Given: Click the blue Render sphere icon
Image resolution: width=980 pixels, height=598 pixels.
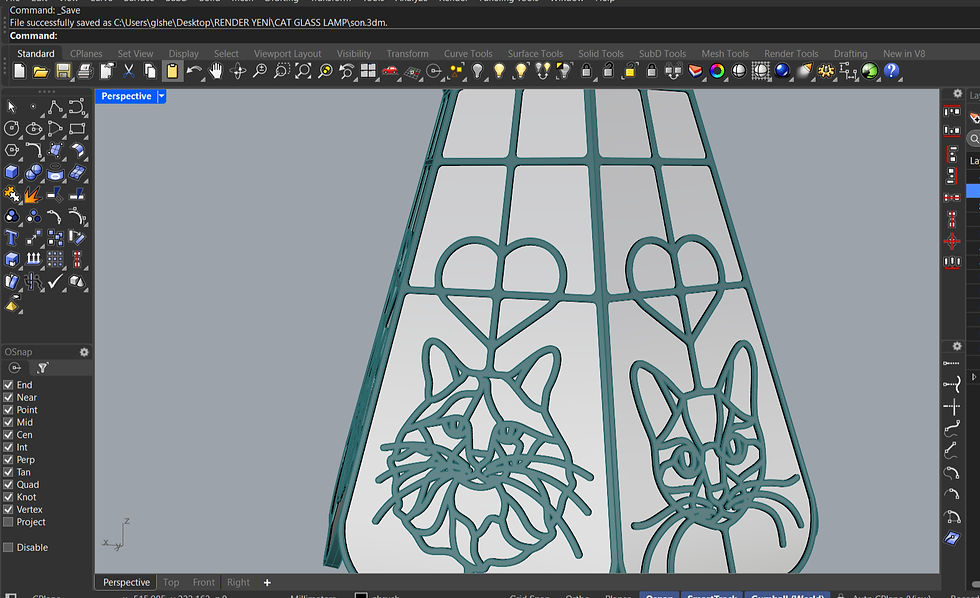Looking at the screenshot, I should point(782,71).
